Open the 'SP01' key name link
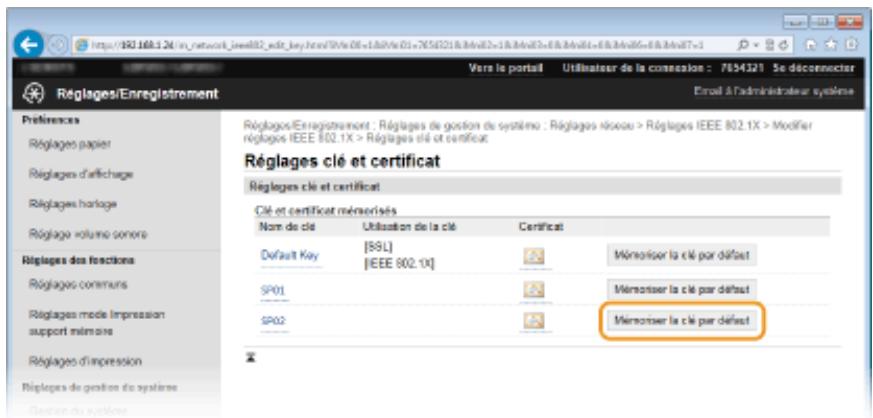 (274, 290)
